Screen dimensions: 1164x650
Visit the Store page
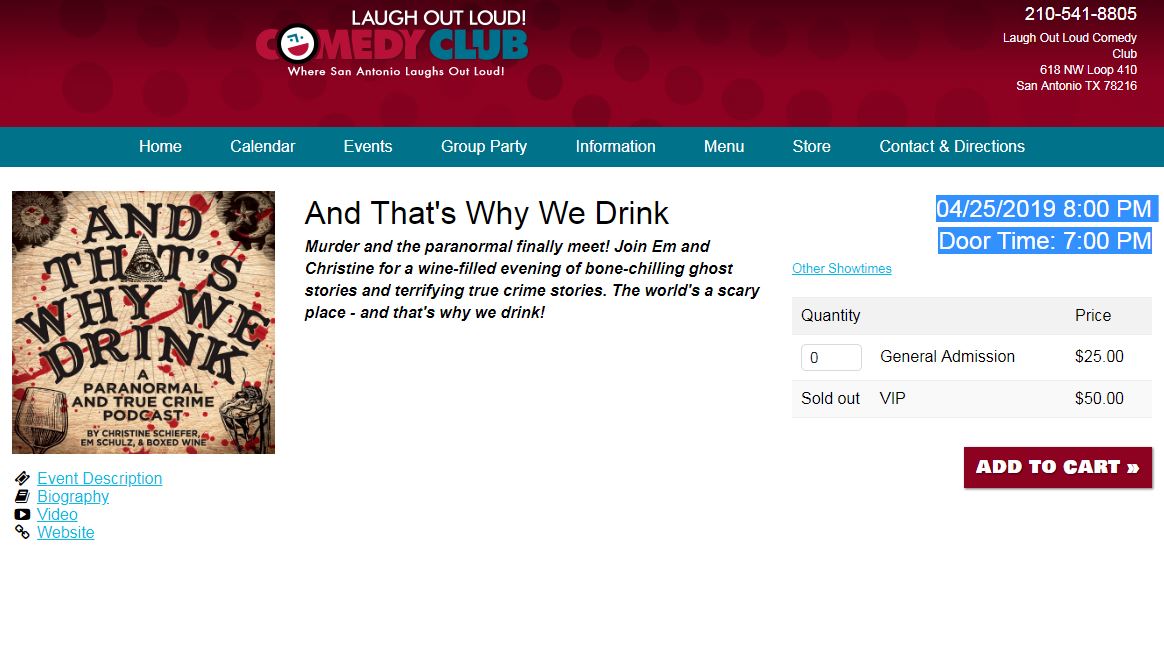(811, 146)
